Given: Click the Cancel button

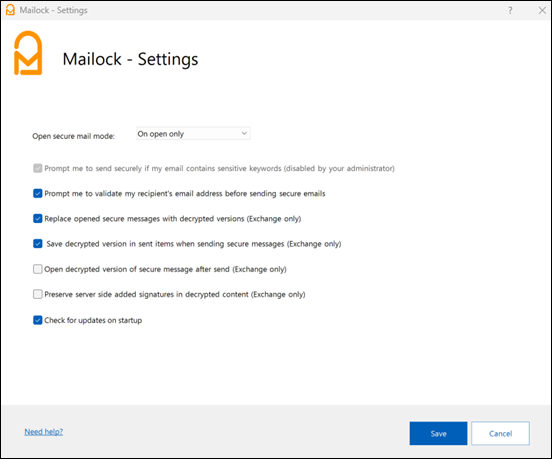Looking at the screenshot, I should [x=500, y=433].
